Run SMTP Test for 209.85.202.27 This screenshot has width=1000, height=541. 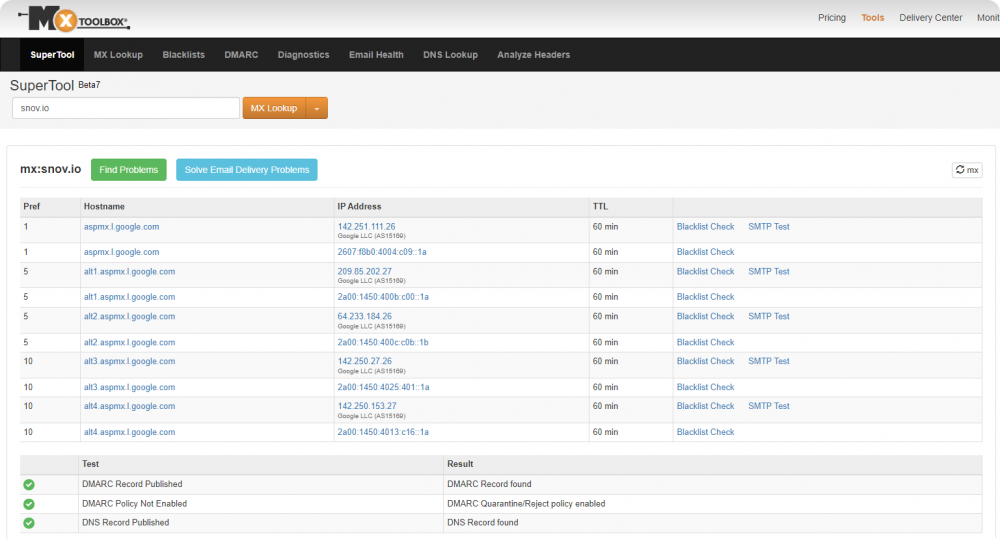pyautogui.click(x=768, y=272)
